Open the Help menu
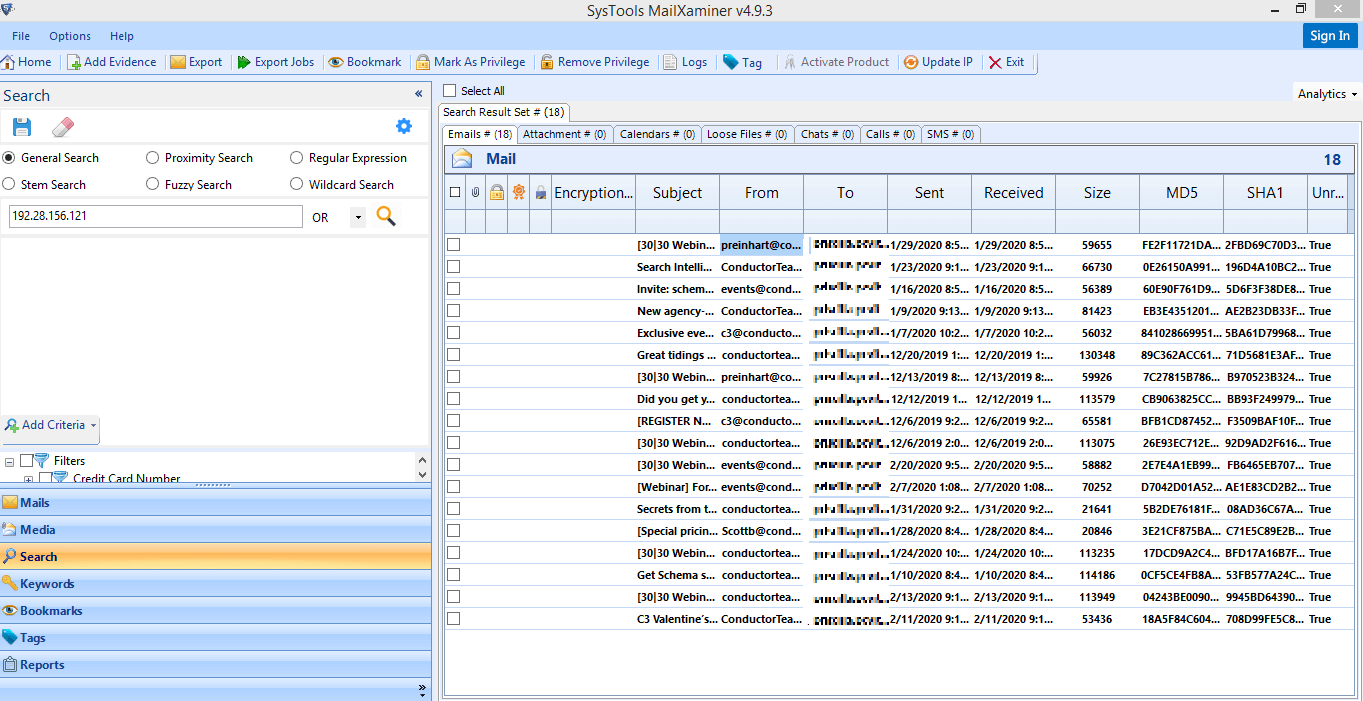1363x701 pixels. tap(122, 36)
